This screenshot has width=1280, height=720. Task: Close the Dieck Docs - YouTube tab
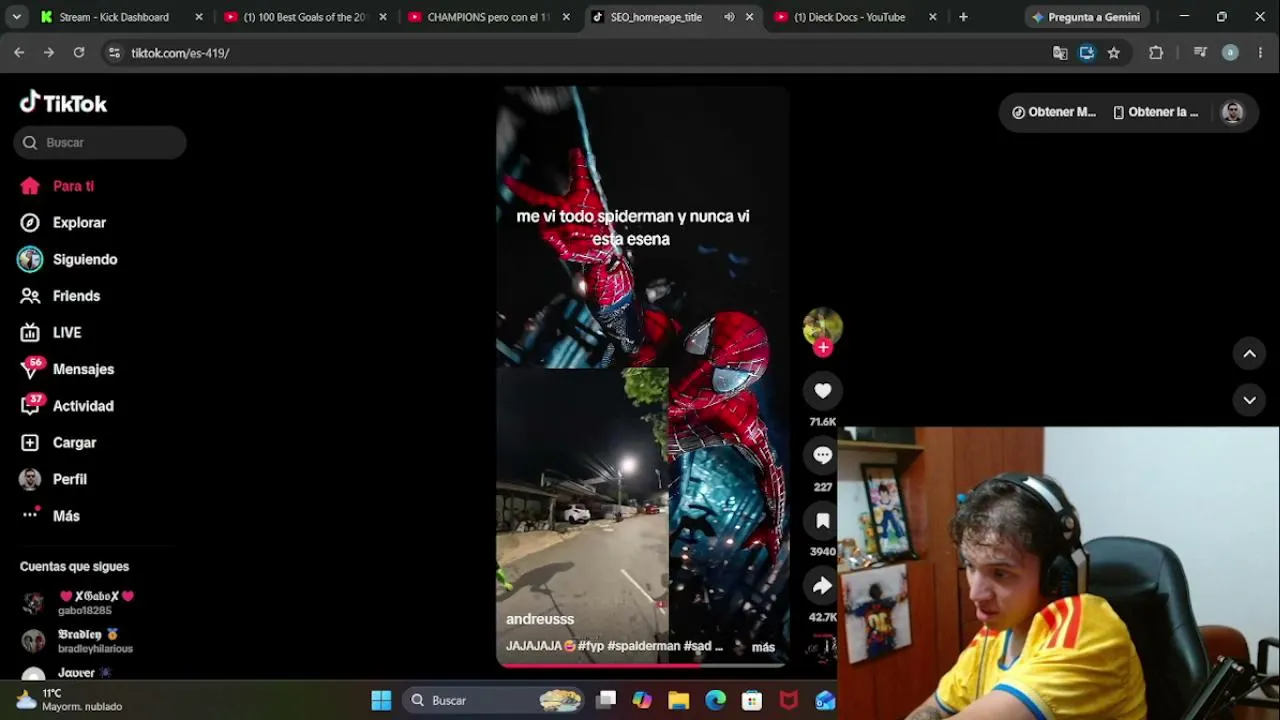click(x=933, y=17)
